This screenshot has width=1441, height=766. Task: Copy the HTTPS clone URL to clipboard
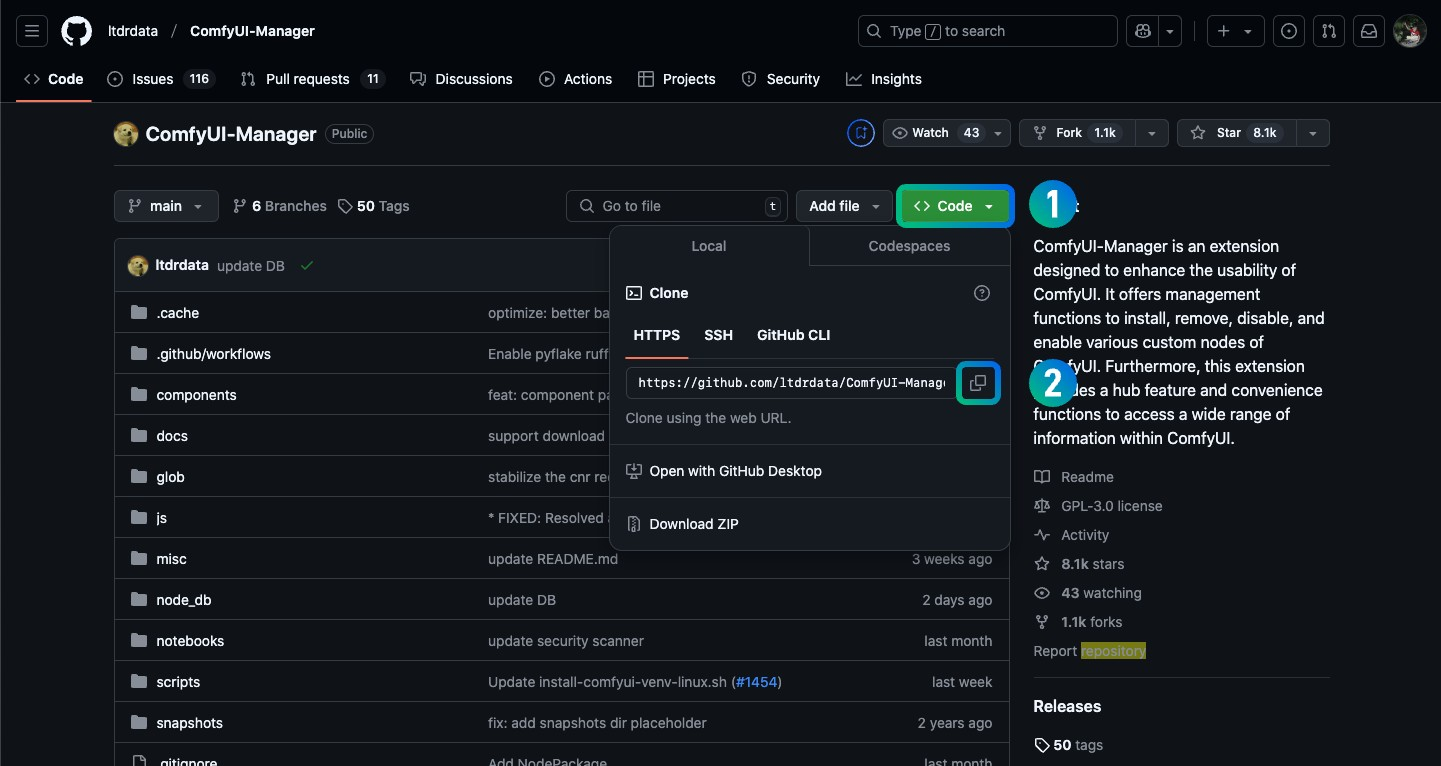point(978,383)
